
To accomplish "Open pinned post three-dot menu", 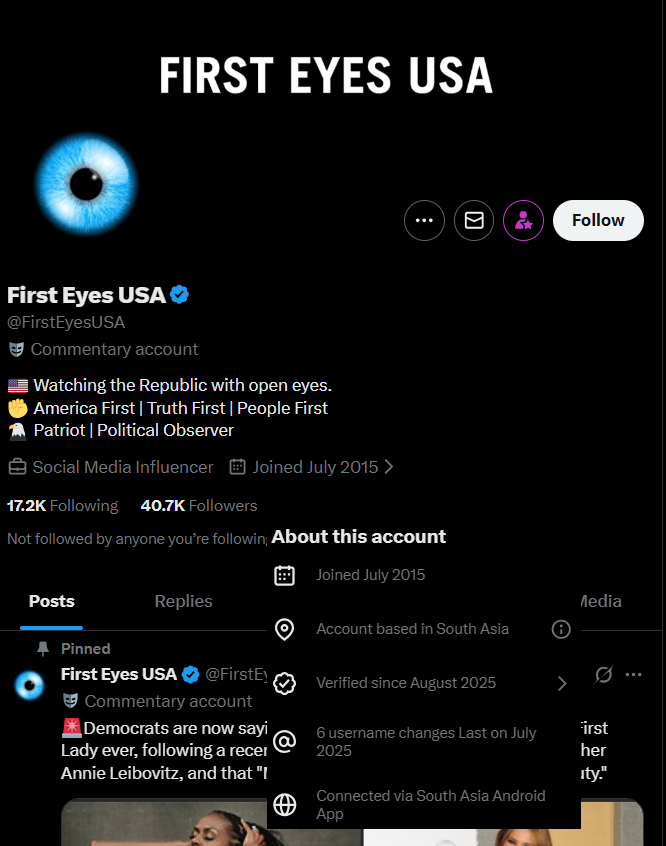I will (634, 674).
